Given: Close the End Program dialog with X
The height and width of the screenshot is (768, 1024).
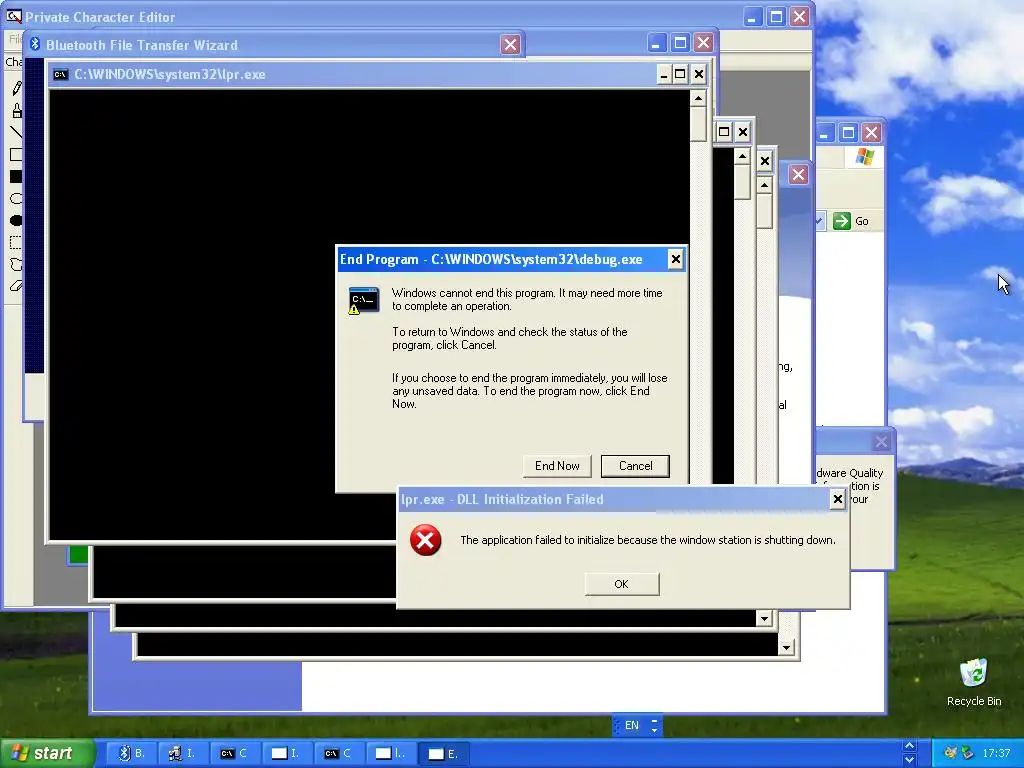Looking at the screenshot, I should coord(676,259).
